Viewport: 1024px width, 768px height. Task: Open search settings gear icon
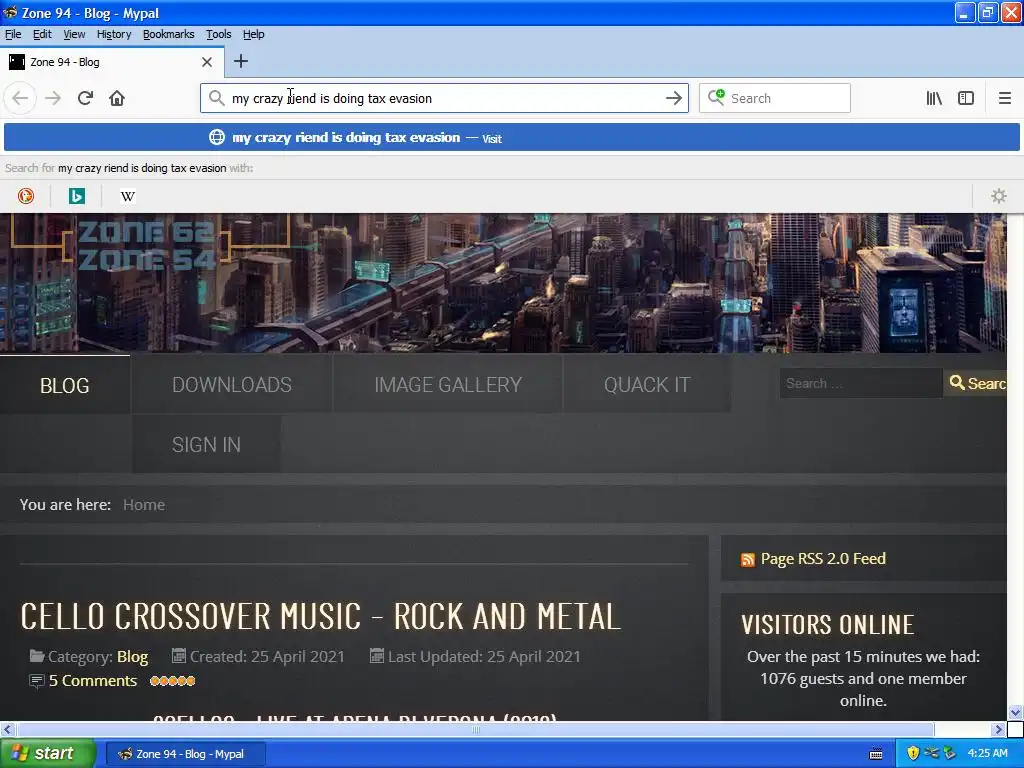pyautogui.click(x=999, y=196)
